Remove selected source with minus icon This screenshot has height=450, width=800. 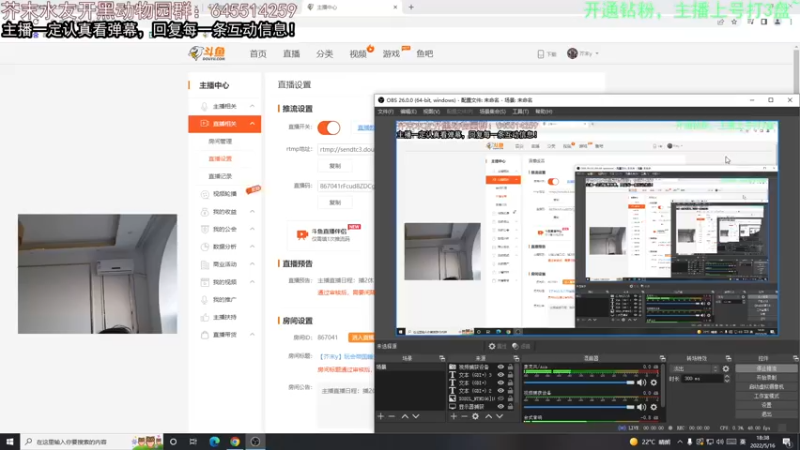[464, 416]
